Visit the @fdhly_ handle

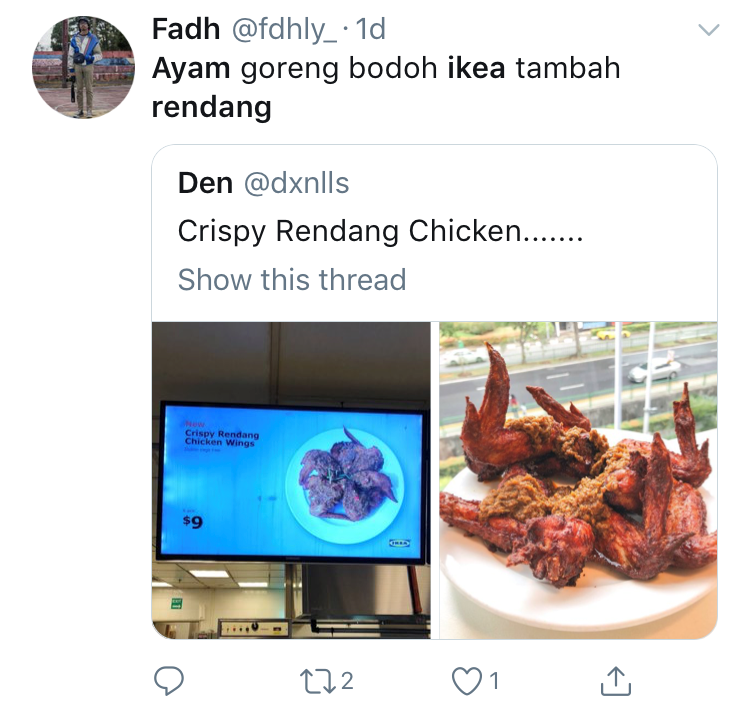284,30
